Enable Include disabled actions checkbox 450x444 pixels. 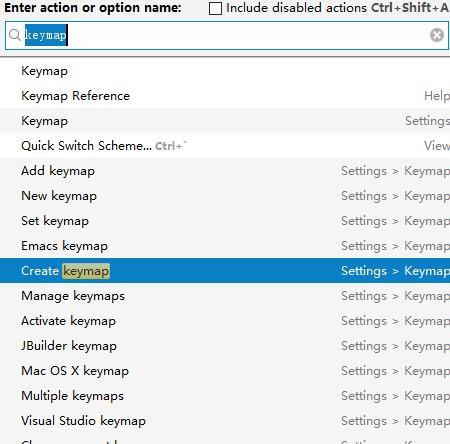[x=215, y=8]
